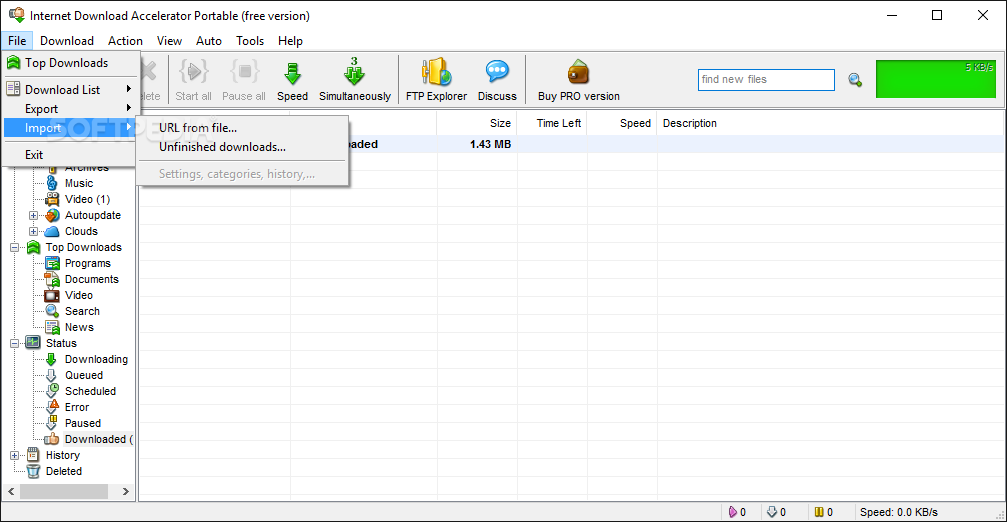Select Documents under Top Downloads
The height and width of the screenshot is (522, 1007).
coord(92,279)
